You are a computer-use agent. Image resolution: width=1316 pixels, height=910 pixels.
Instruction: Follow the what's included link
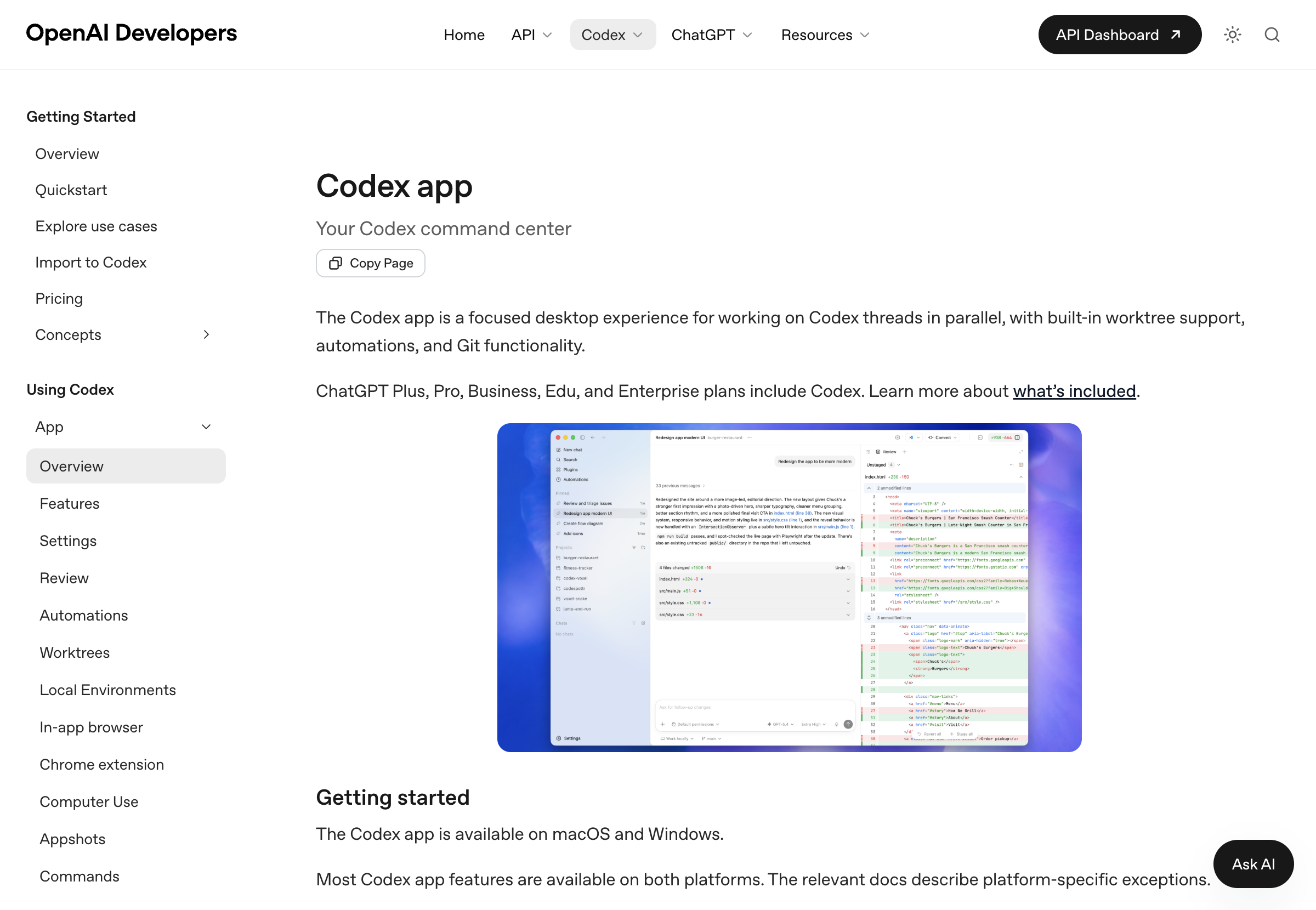pos(1074,391)
